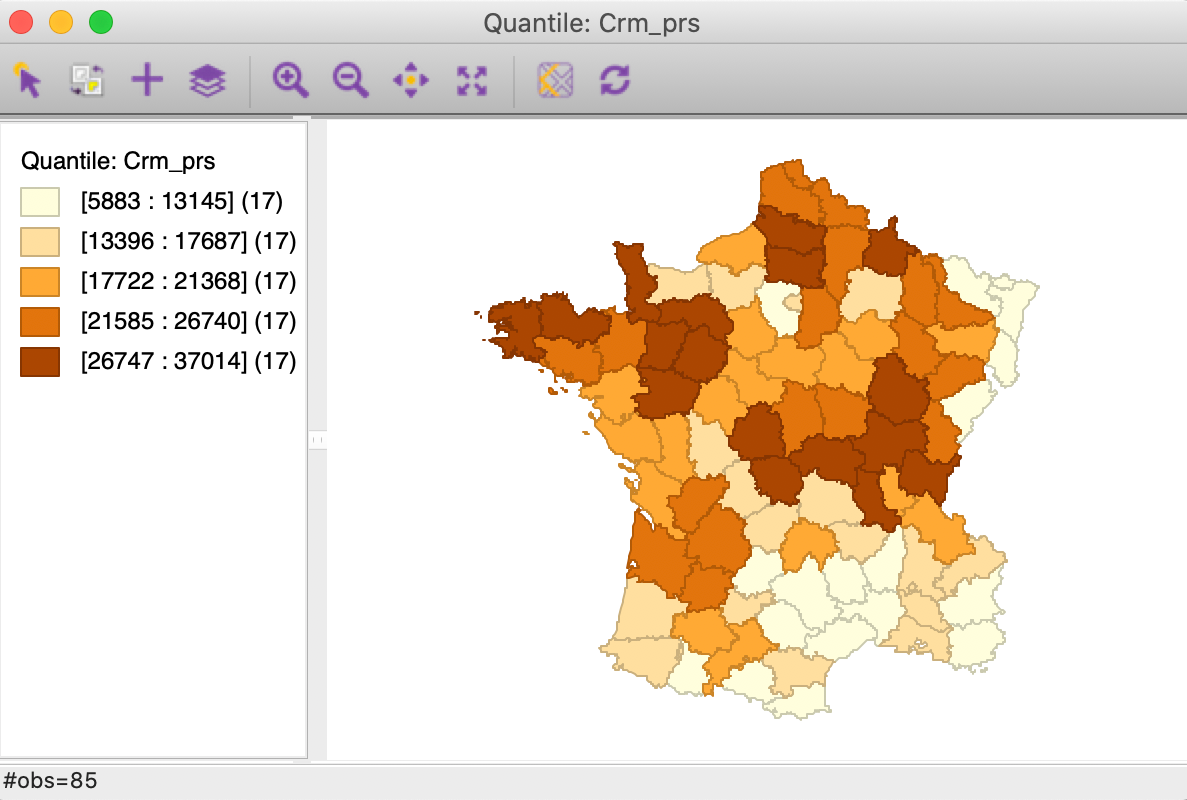Click the dark orange 21585 legend swatch
The height and width of the screenshot is (800, 1187).
pos(40,322)
